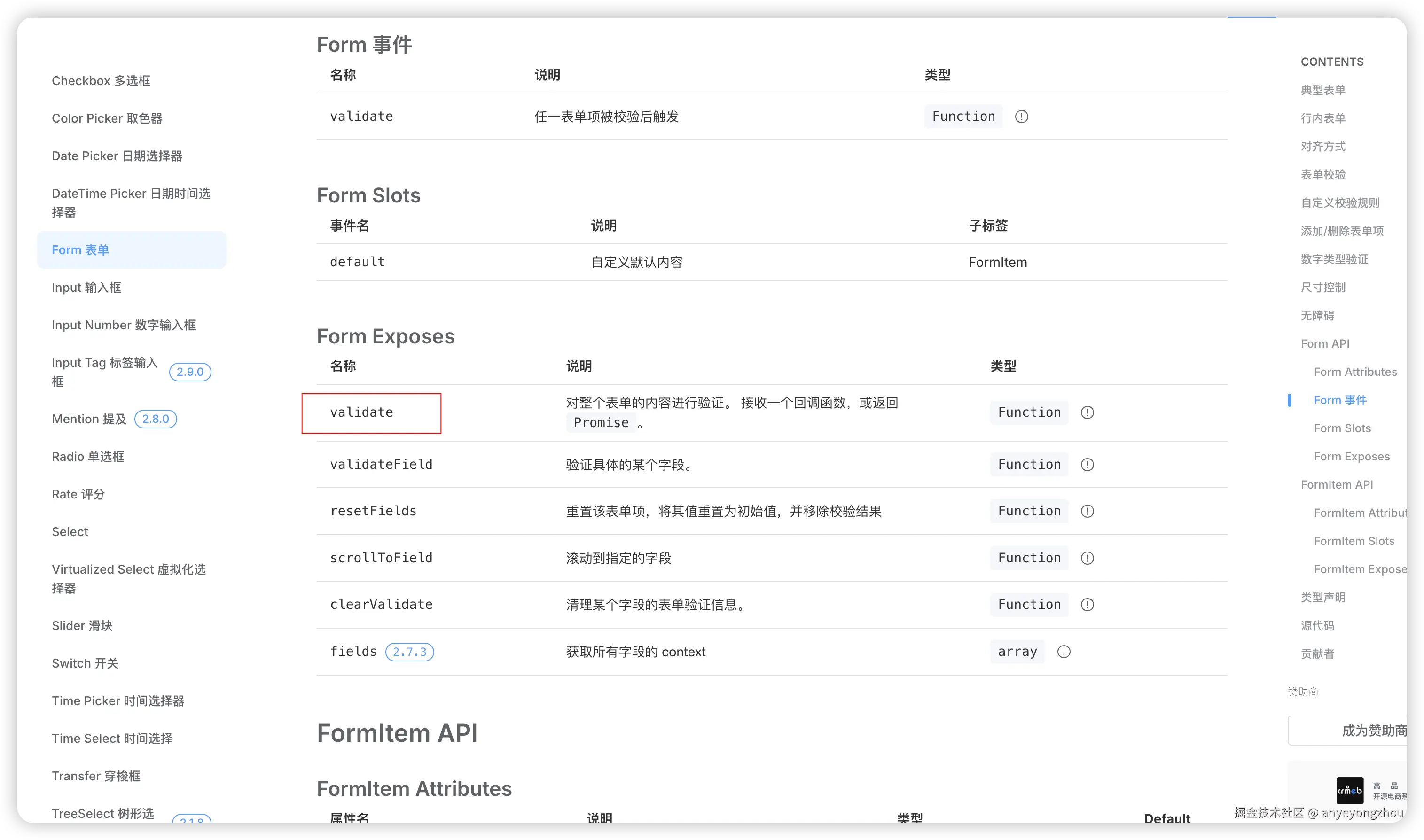The height and width of the screenshot is (840, 1424).
Task: Click info icon in clearValidate row
Action: tap(1087, 605)
